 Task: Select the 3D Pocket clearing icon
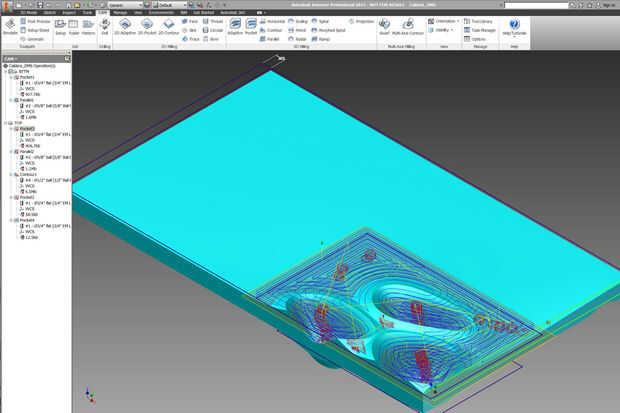coord(251,25)
